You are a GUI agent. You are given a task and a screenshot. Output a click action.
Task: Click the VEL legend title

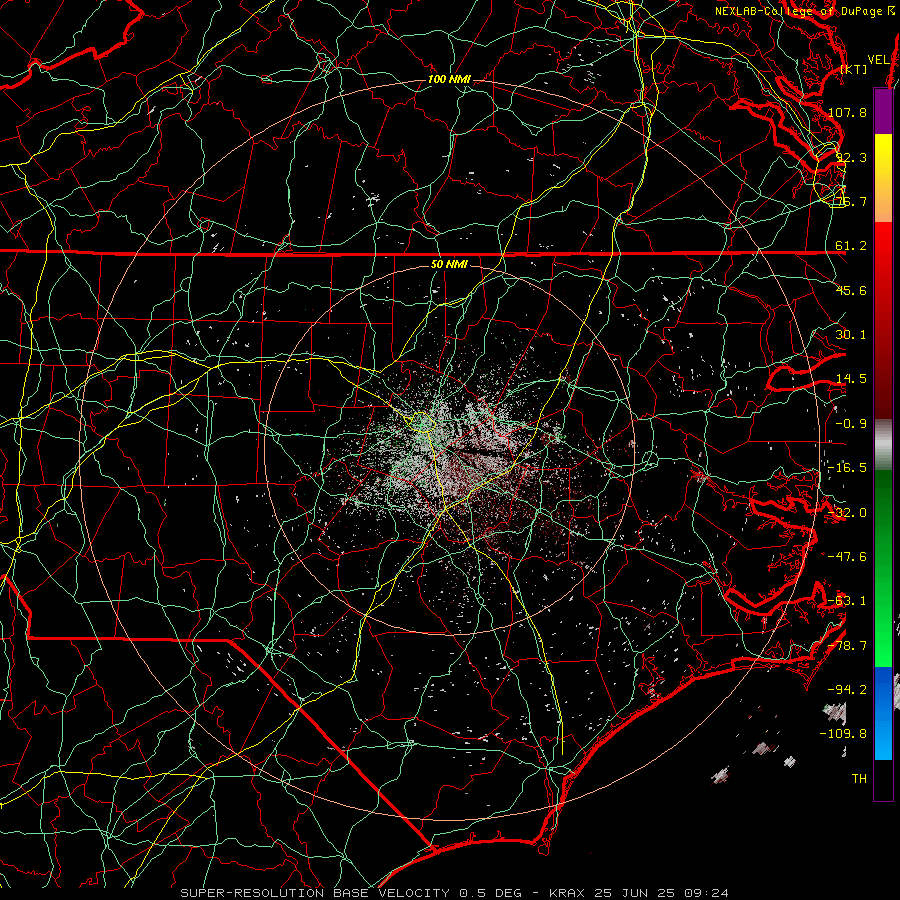pyautogui.click(x=879, y=60)
